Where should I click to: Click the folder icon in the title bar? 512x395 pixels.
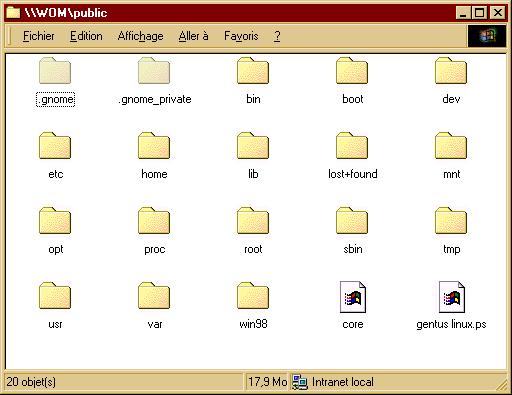[x=13, y=13]
